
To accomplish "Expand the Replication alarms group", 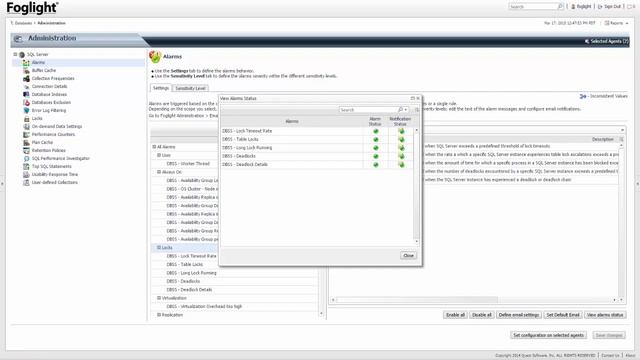I will pyautogui.click(x=159, y=315).
